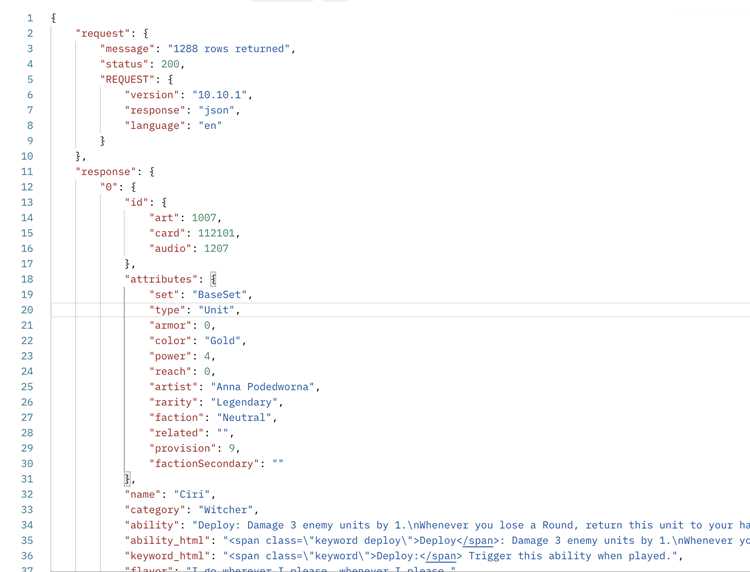Click the closing brace on line 9
750x572 pixels.
coord(102,141)
